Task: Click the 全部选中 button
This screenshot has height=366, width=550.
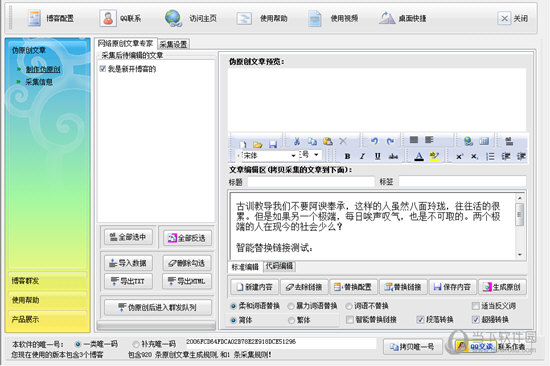Action: pos(128,237)
